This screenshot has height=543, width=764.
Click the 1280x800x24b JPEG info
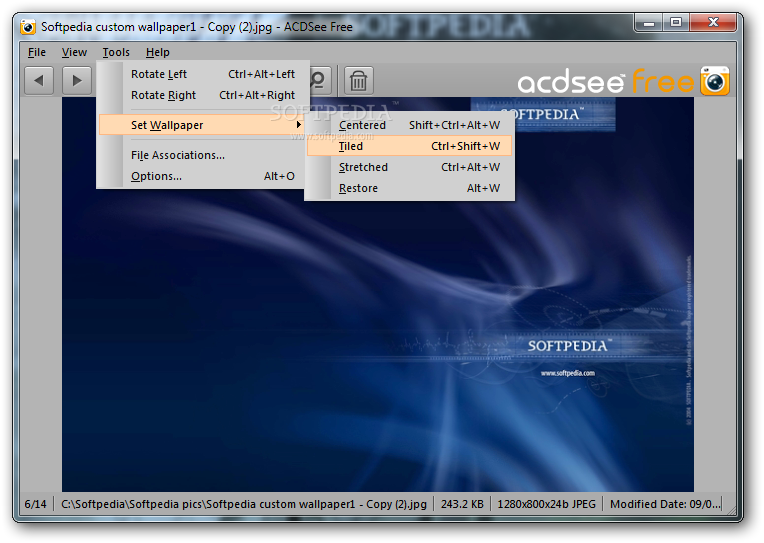(546, 504)
